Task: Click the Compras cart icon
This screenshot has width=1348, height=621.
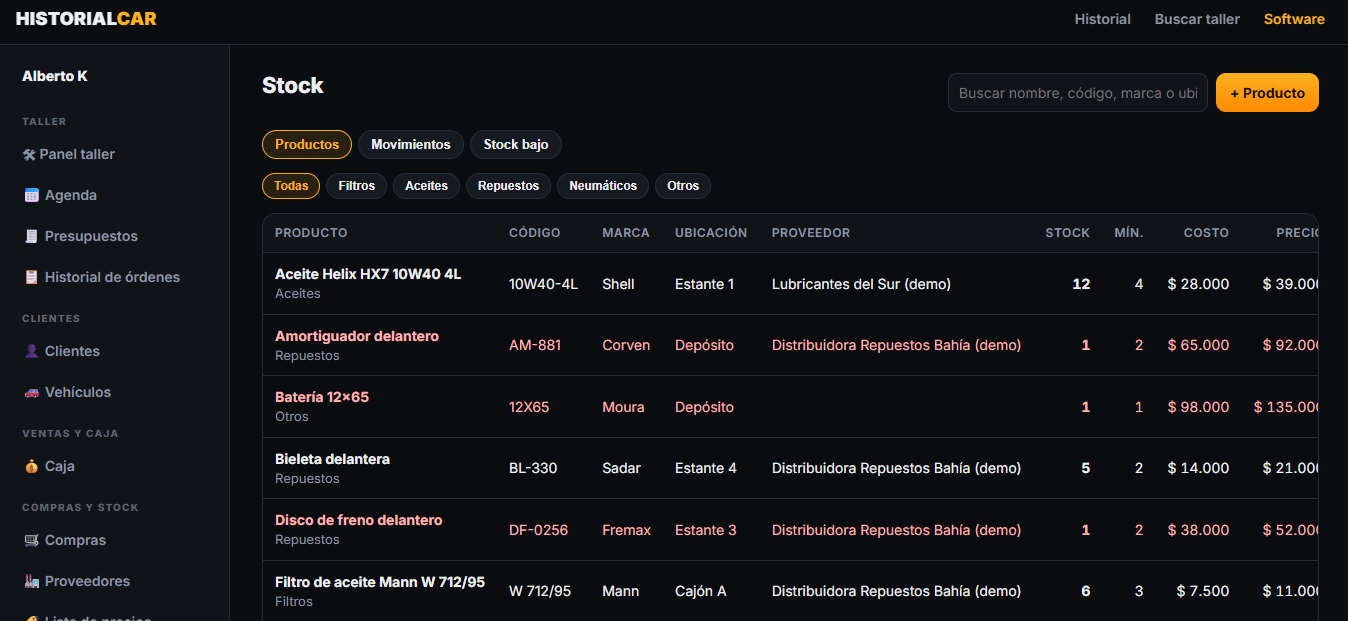Action: pyautogui.click(x=31, y=541)
